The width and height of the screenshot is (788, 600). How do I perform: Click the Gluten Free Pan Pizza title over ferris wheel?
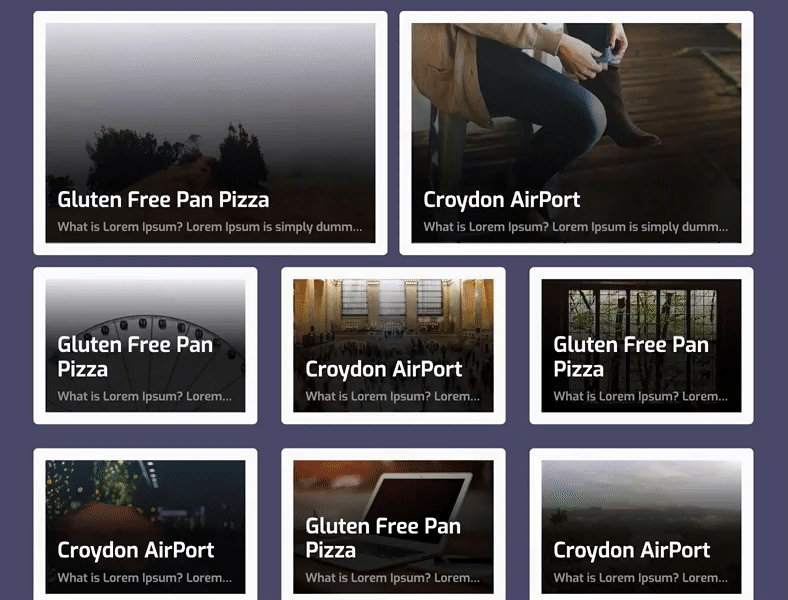pos(135,357)
